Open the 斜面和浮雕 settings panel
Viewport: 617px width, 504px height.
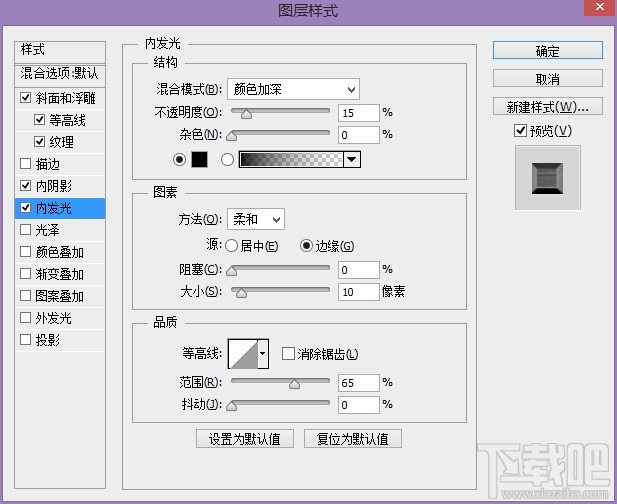[x=65, y=98]
